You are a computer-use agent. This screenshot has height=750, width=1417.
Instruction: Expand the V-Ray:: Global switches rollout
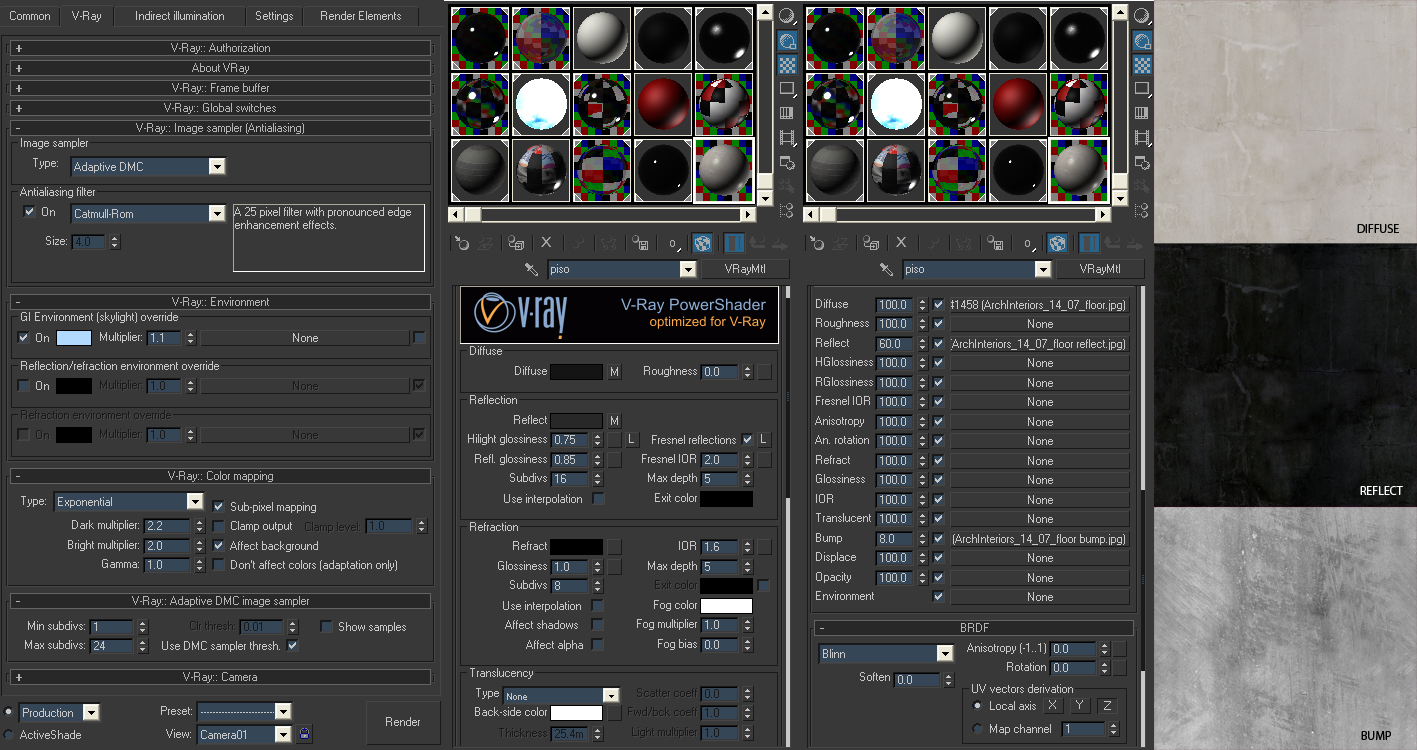tap(220, 108)
